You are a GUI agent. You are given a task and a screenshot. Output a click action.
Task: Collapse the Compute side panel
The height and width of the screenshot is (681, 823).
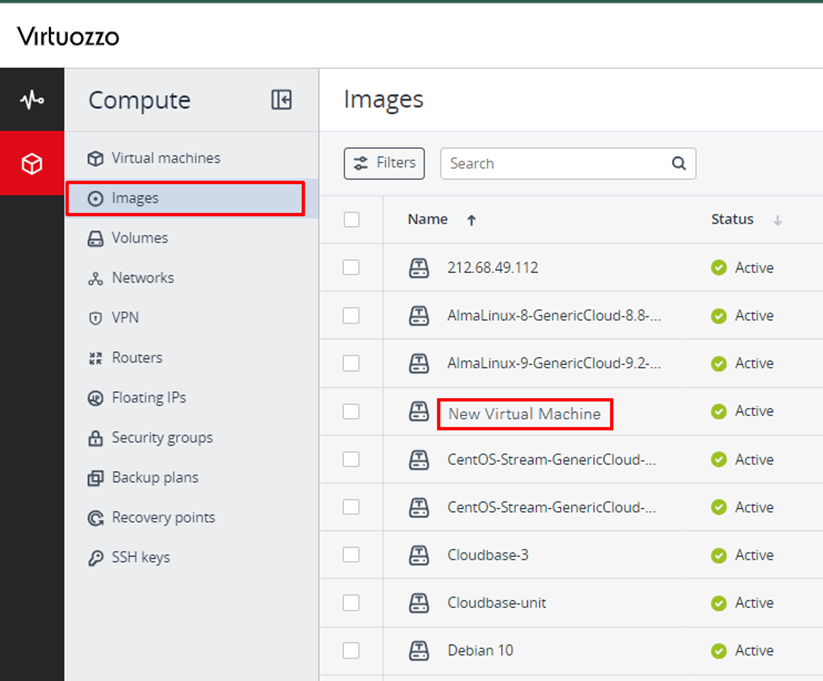pos(281,99)
